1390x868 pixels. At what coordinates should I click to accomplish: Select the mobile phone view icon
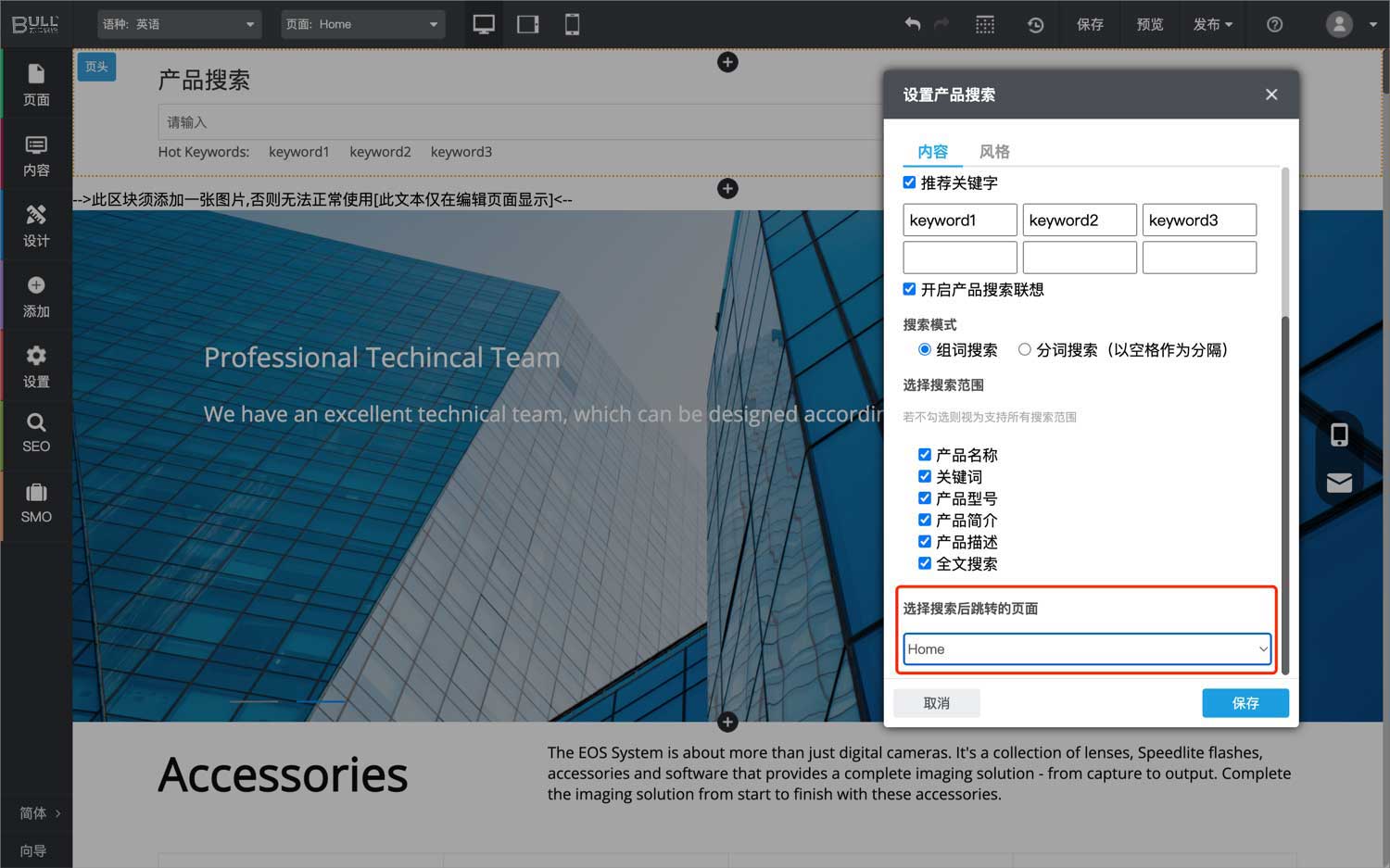point(572,24)
